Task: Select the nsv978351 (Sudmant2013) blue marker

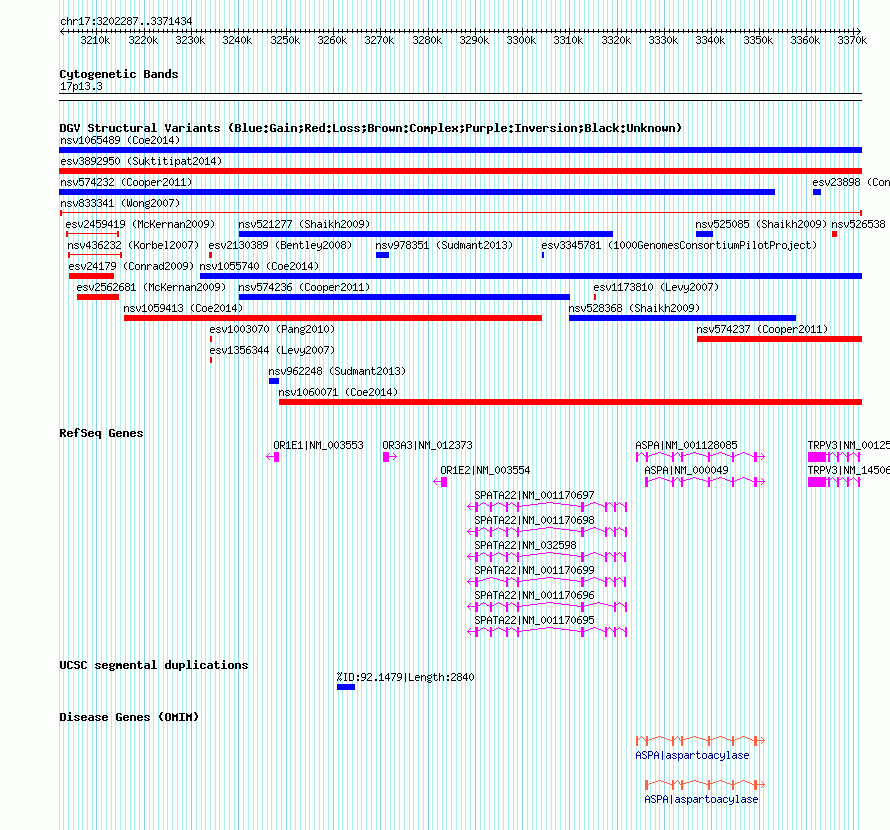Action: (x=383, y=255)
